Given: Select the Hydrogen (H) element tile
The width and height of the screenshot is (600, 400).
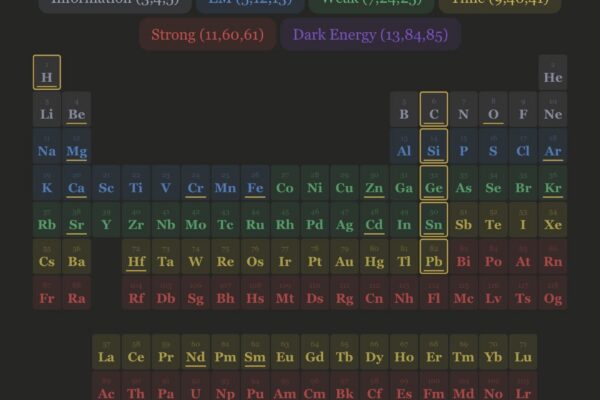Looking at the screenshot, I should [47, 73].
